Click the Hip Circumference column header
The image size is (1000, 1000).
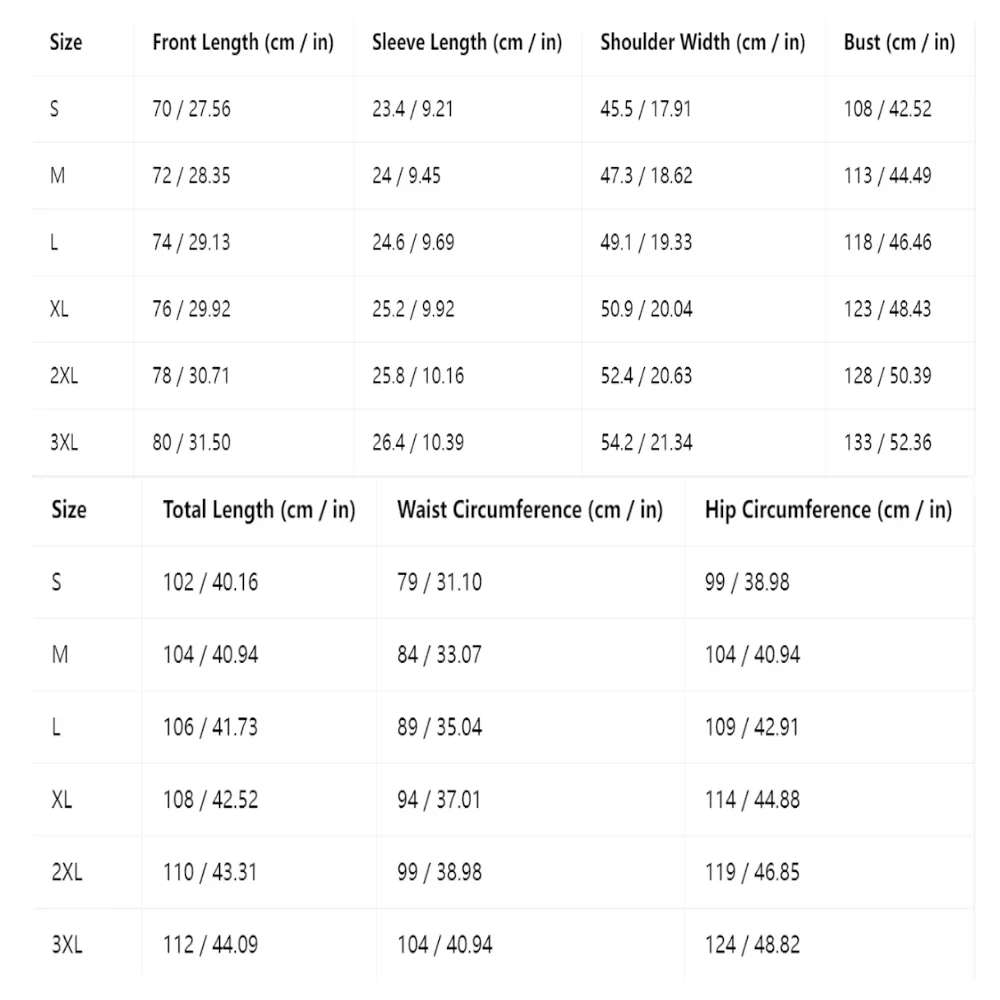point(828,510)
